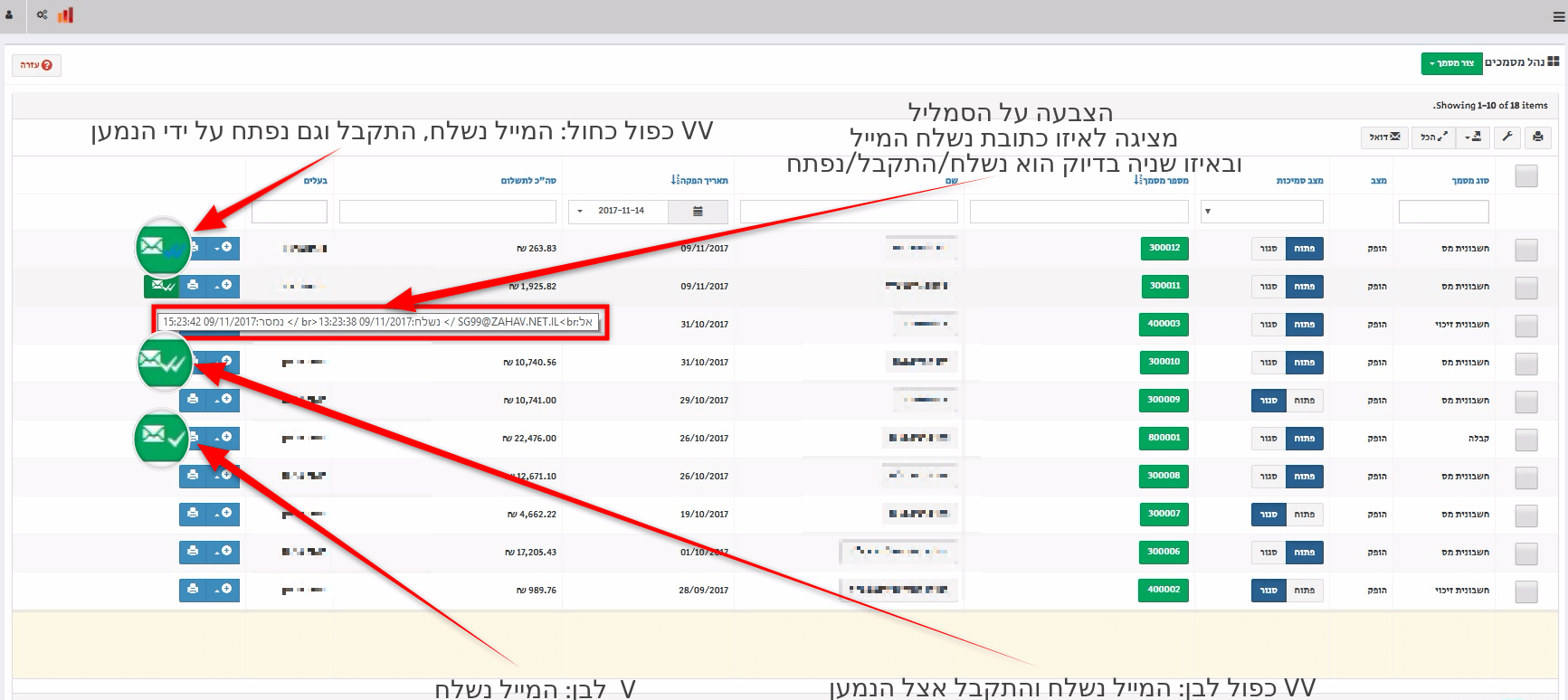Set document 300007 status to פתוח
The width and height of the screenshot is (1568, 700).
pyautogui.click(x=1305, y=515)
